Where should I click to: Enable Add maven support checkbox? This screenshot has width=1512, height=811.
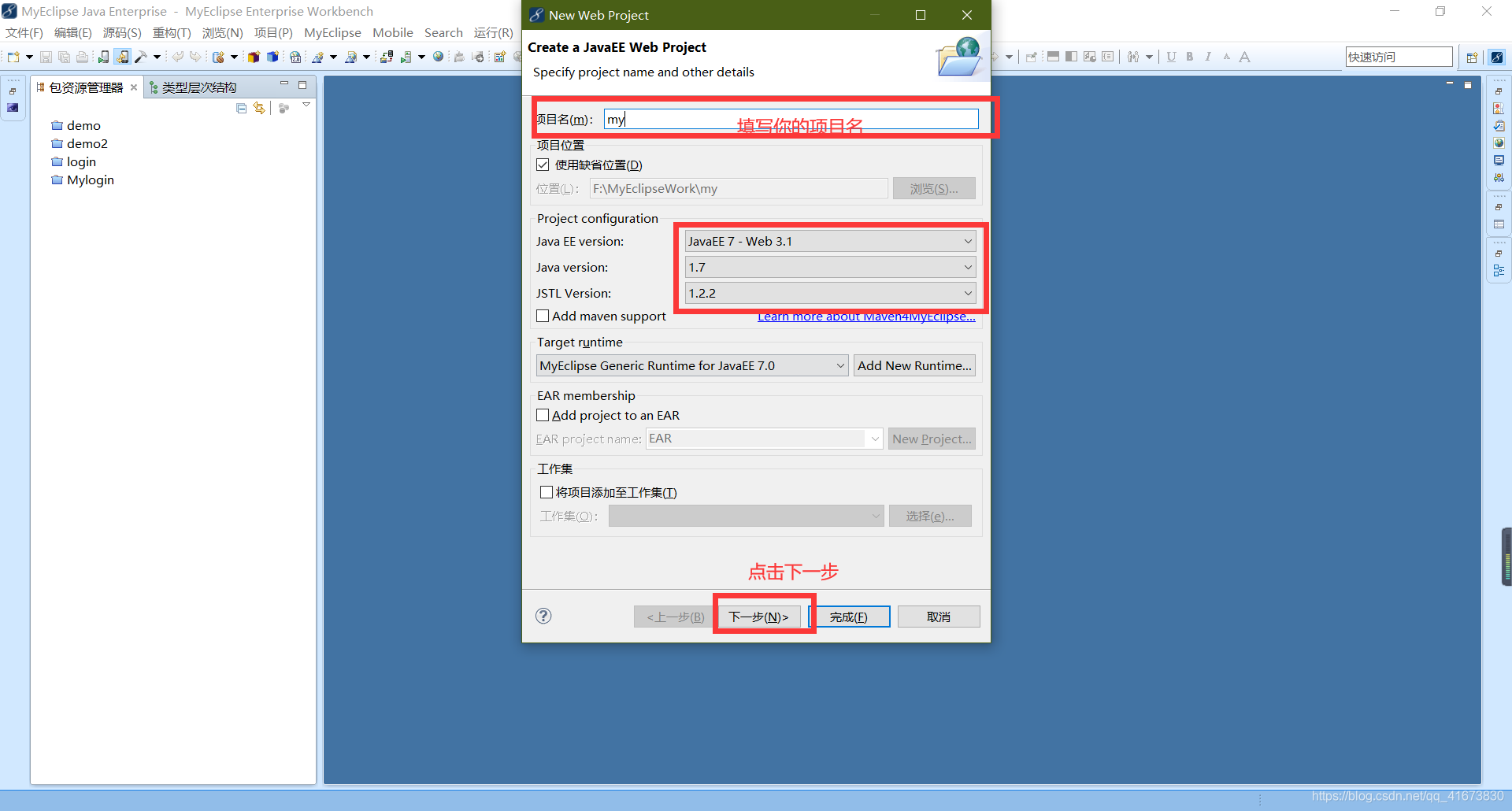click(543, 316)
